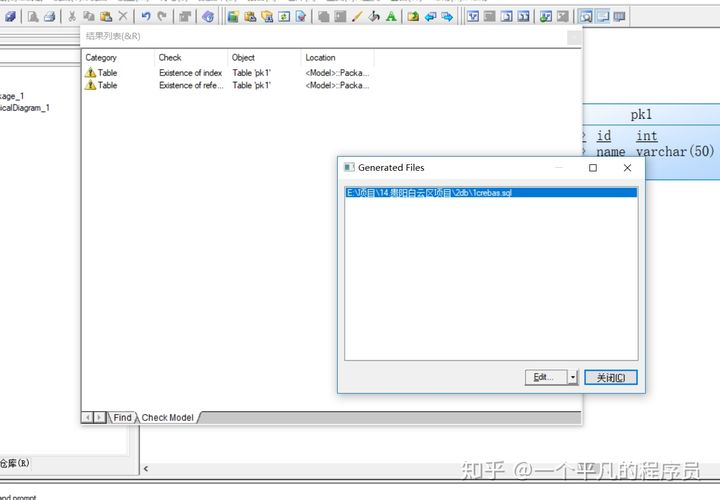The height and width of the screenshot is (500, 720).
Task: Click the tab scroll left arrow
Action: 87,417
